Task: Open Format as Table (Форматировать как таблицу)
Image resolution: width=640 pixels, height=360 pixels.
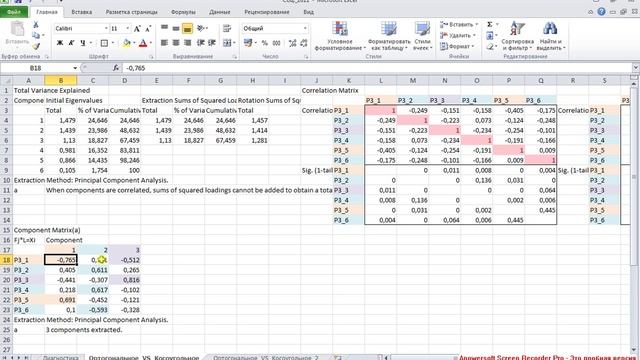Action: pyautogui.click(x=389, y=36)
